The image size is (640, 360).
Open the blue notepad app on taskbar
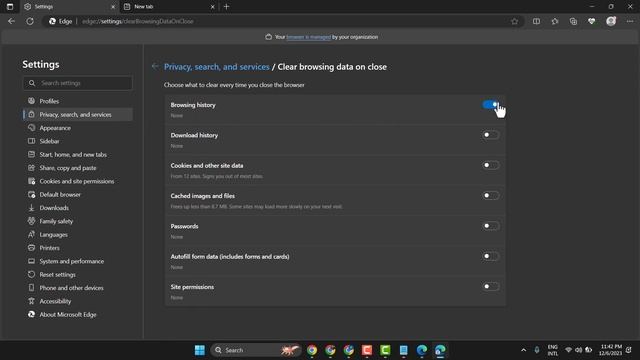pos(404,350)
